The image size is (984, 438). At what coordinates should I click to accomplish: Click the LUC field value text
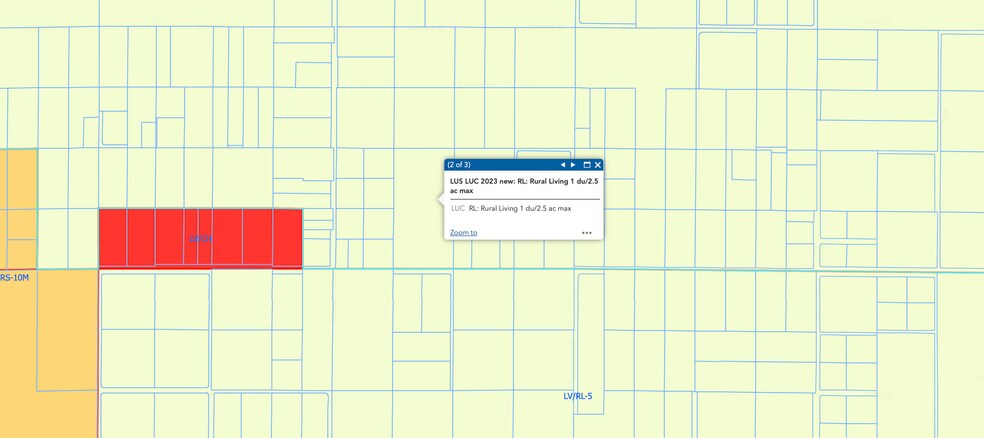tap(520, 209)
